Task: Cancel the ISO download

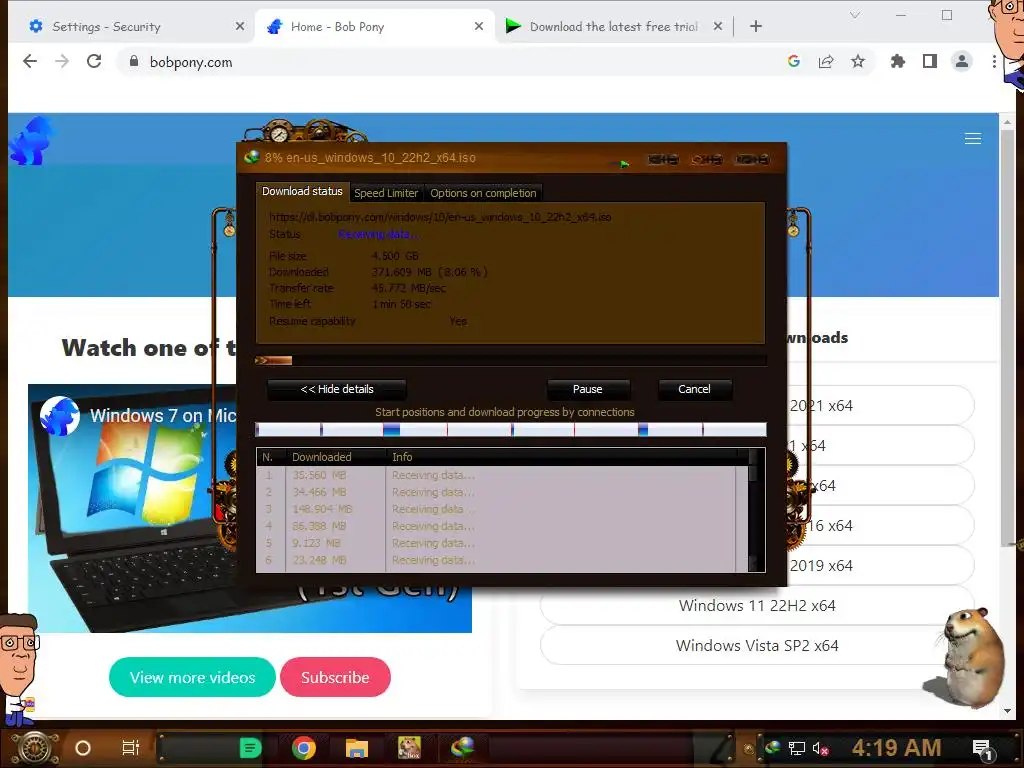Action: [x=694, y=389]
